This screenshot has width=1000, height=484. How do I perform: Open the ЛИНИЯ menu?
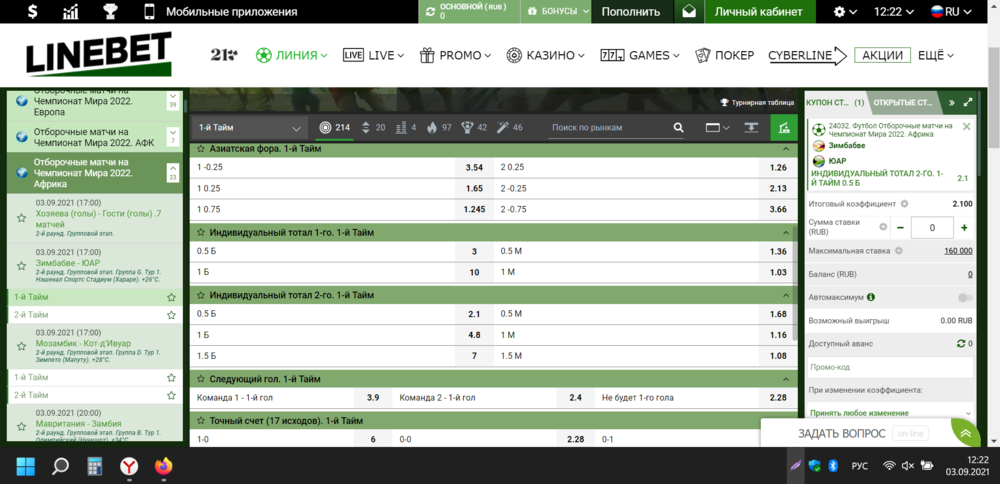(x=291, y=55)
